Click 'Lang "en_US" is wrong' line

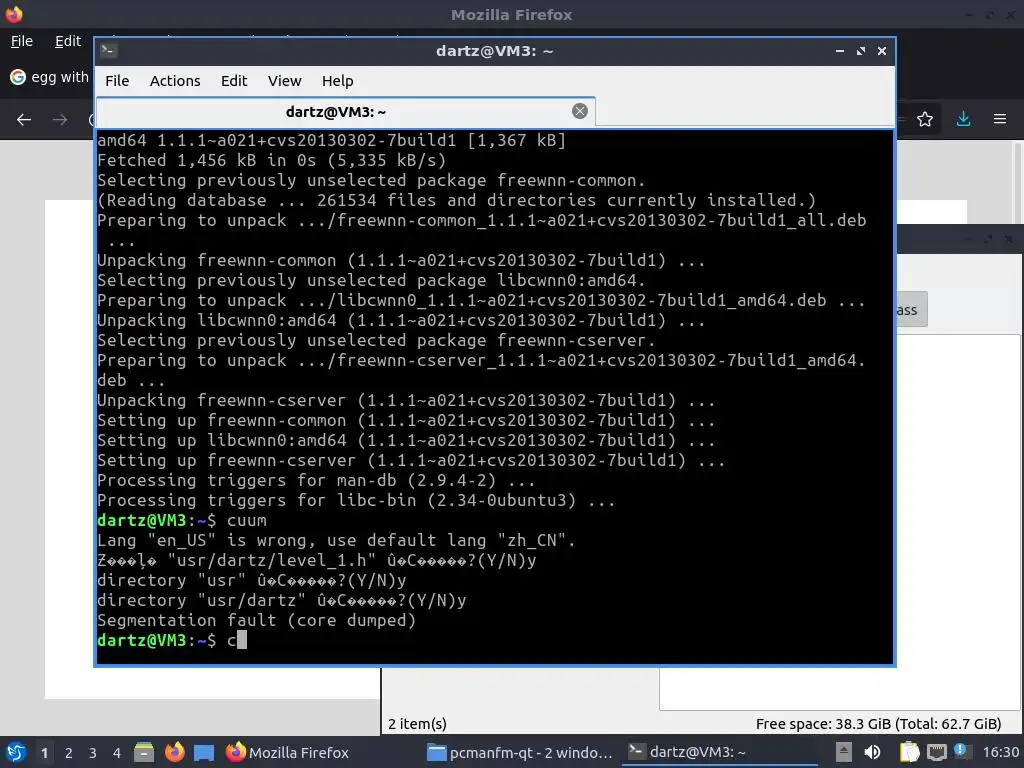[x=336, y=541]
